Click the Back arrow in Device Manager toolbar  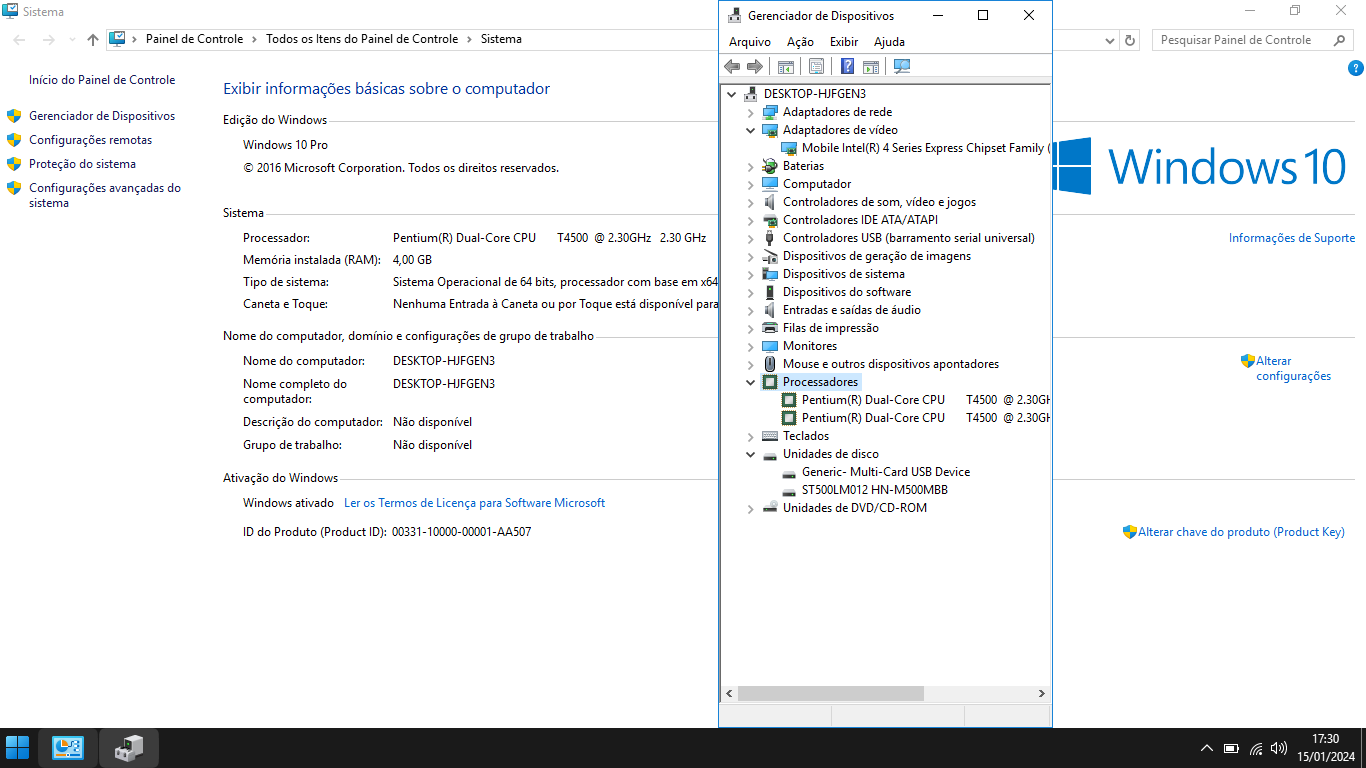coord(732,66)
